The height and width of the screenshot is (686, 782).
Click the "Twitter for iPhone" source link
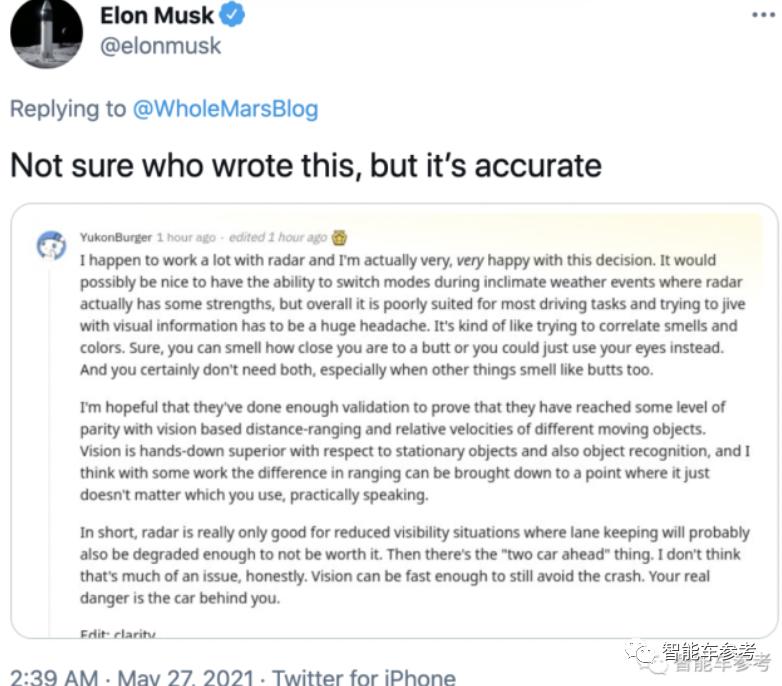(x=364, y=677)
